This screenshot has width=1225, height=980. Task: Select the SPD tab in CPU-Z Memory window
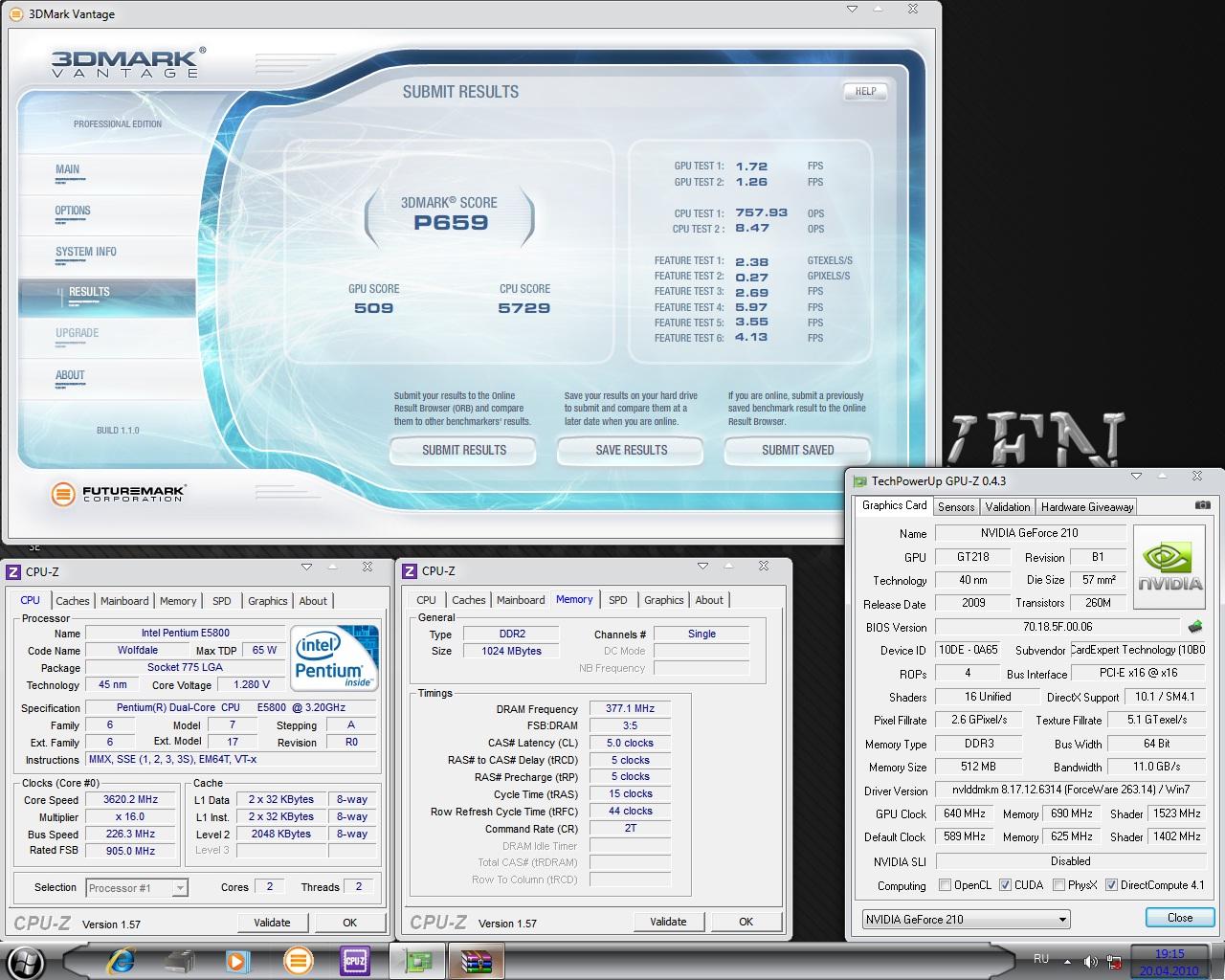point(618,600)
